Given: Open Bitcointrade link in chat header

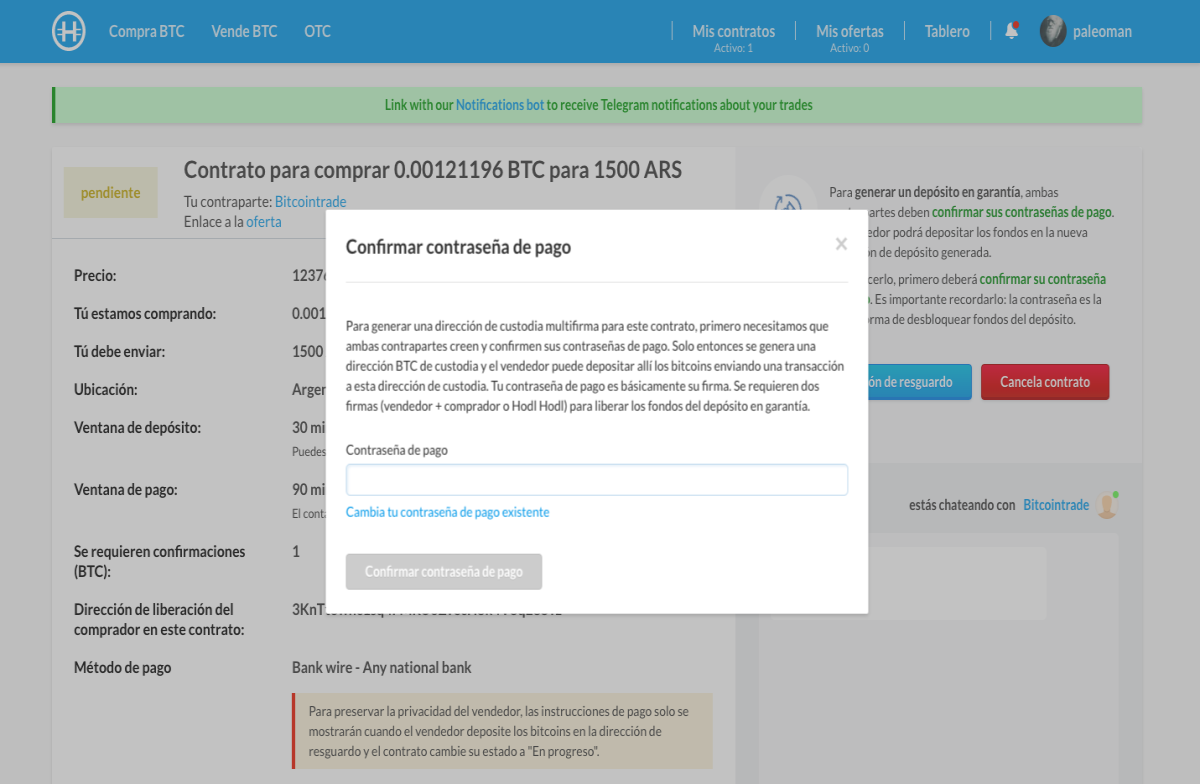Looking at the screenshot, I should point(1056,505).
